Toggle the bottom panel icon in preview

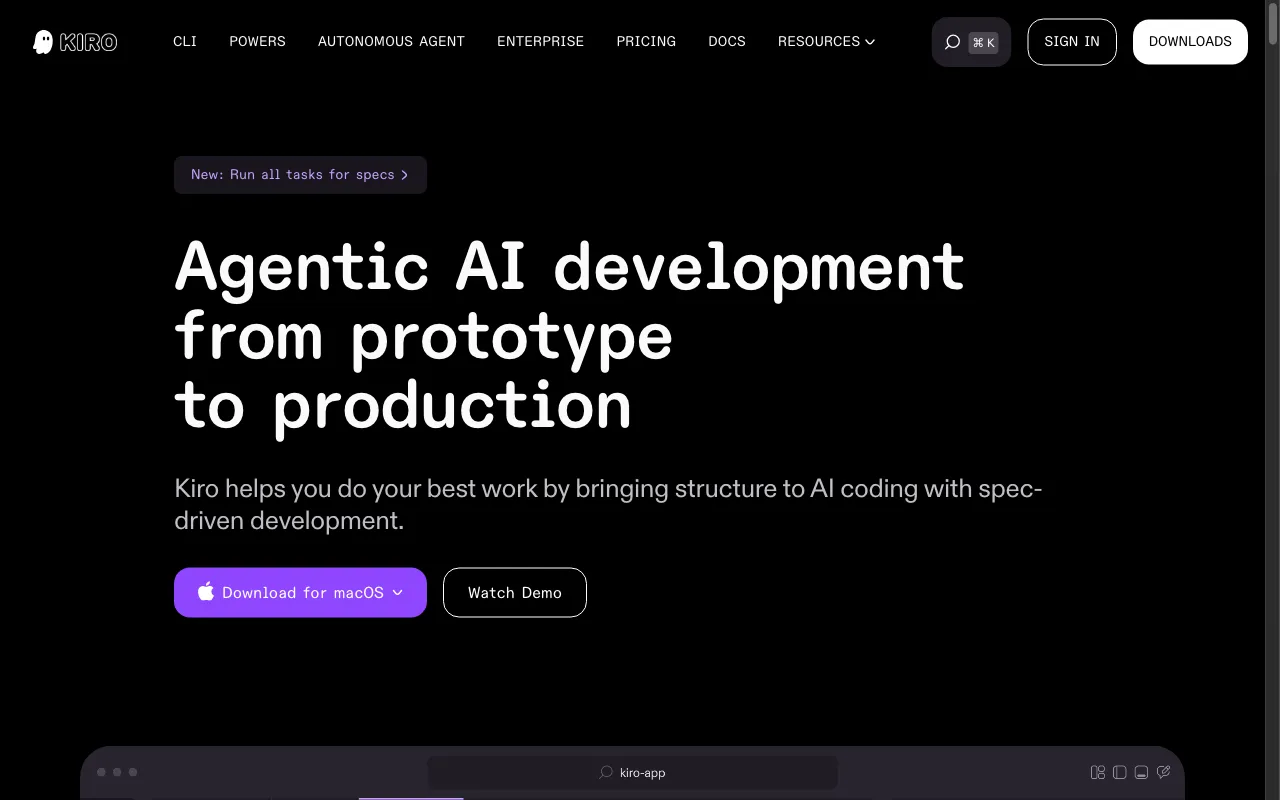[x=1142, y=772]
